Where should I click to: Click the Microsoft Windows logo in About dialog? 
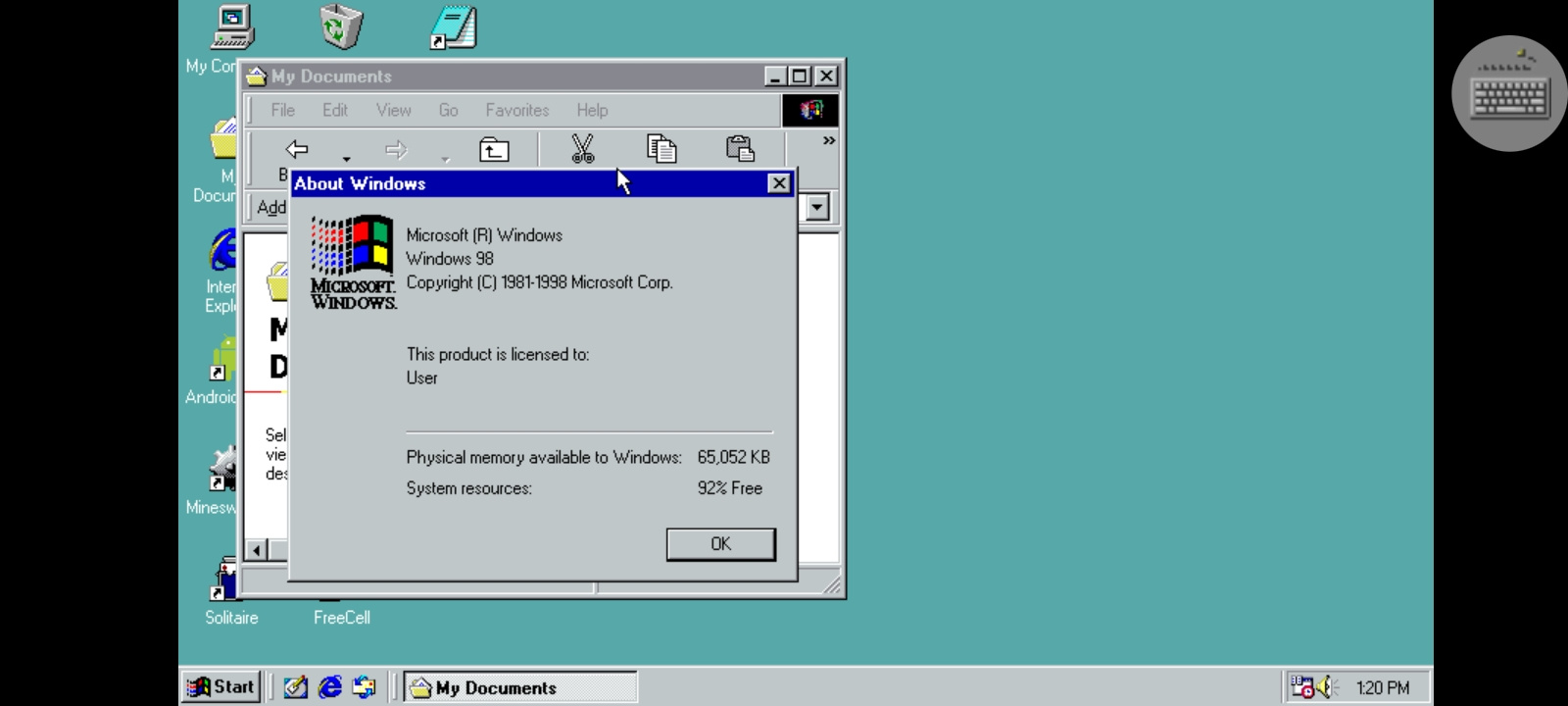click(x=353, y=264)
